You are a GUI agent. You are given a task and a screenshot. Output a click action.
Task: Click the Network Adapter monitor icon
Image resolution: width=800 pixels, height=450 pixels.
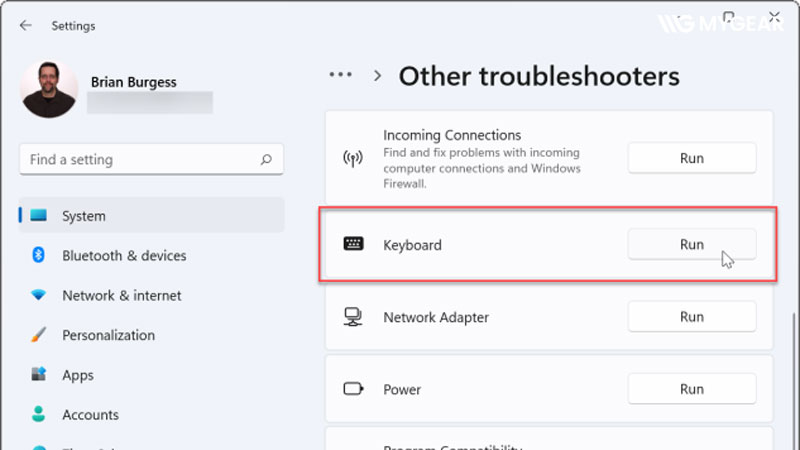tap(353, 317)
